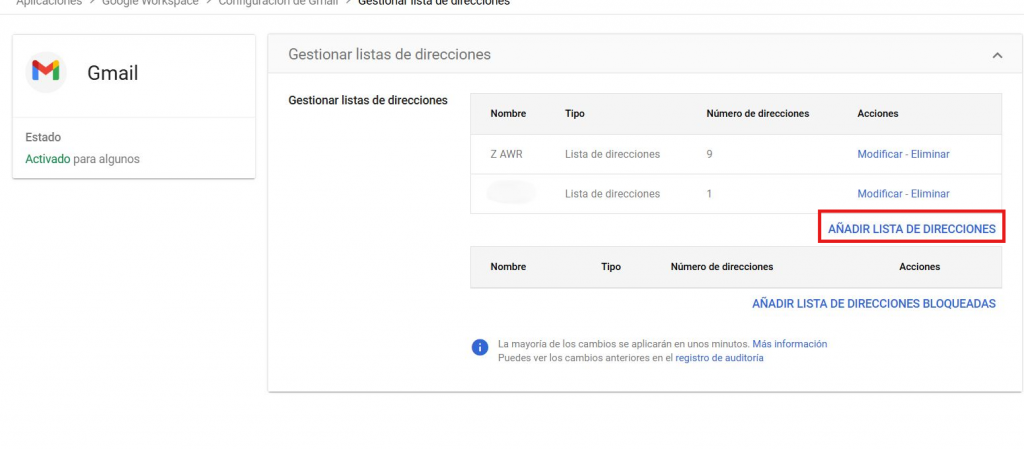Viewport: 1024px width, 449px height.
Task: Click the Gmail envelope logo icon
Action: (x=46, y=72)
